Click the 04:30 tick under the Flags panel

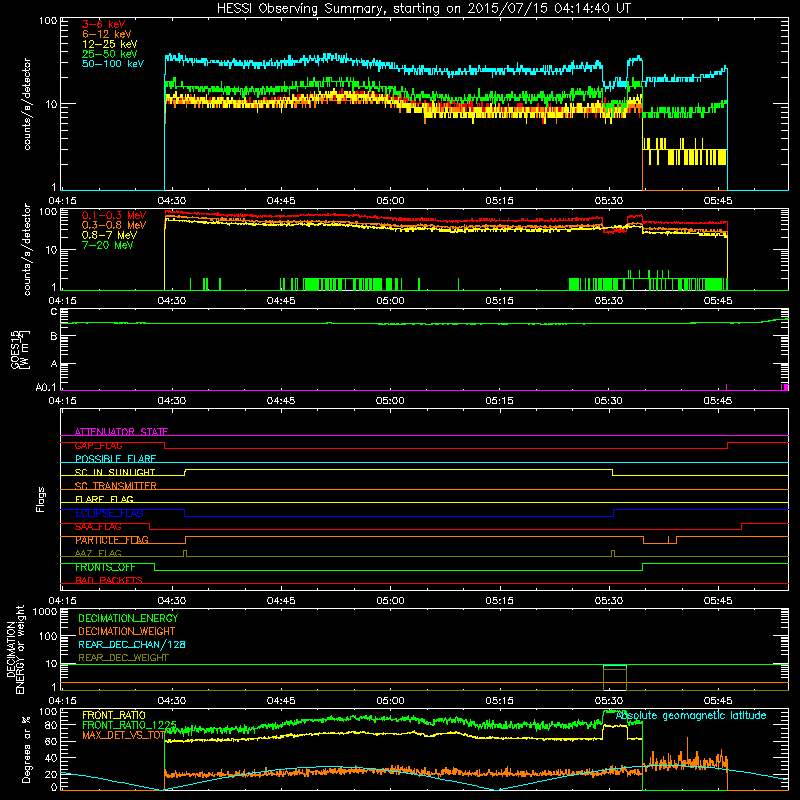(171, 601)
